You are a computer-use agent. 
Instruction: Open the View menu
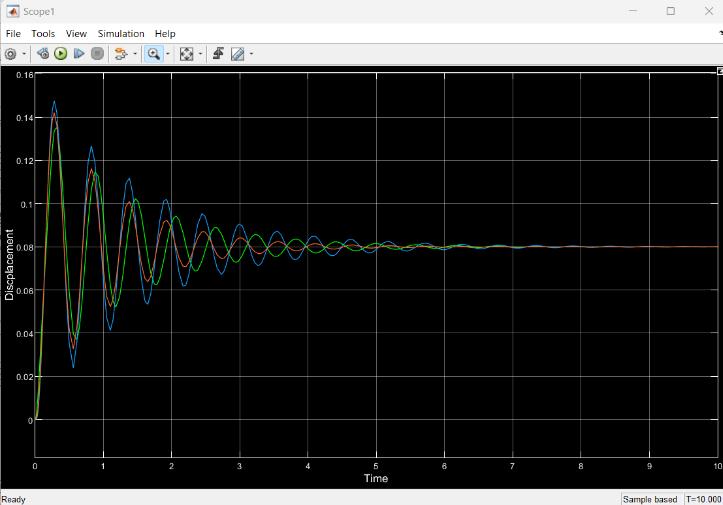tap(76, 34)
